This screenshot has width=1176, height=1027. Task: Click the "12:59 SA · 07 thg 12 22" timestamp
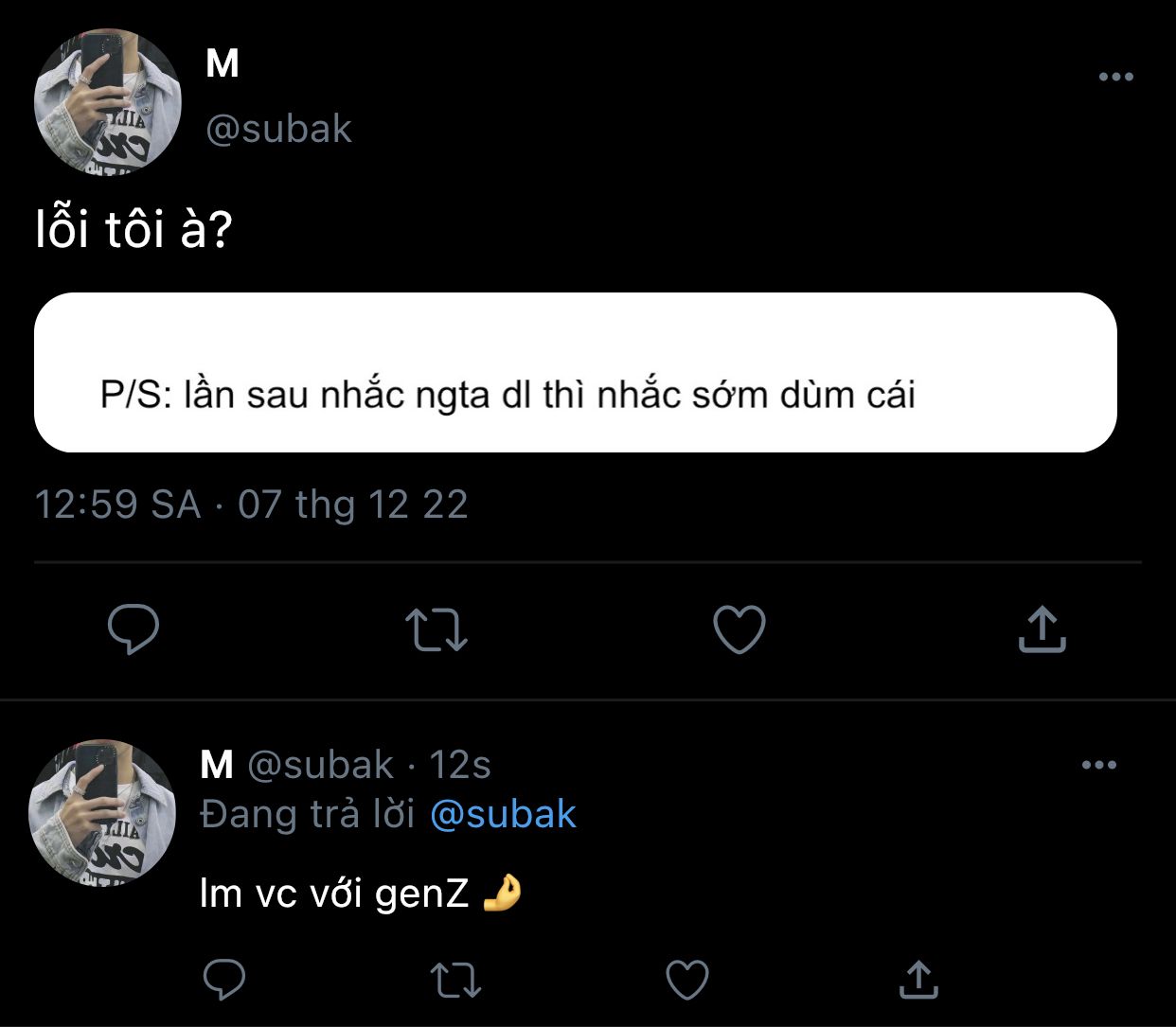pyautogui.click(x=251, y=505)
